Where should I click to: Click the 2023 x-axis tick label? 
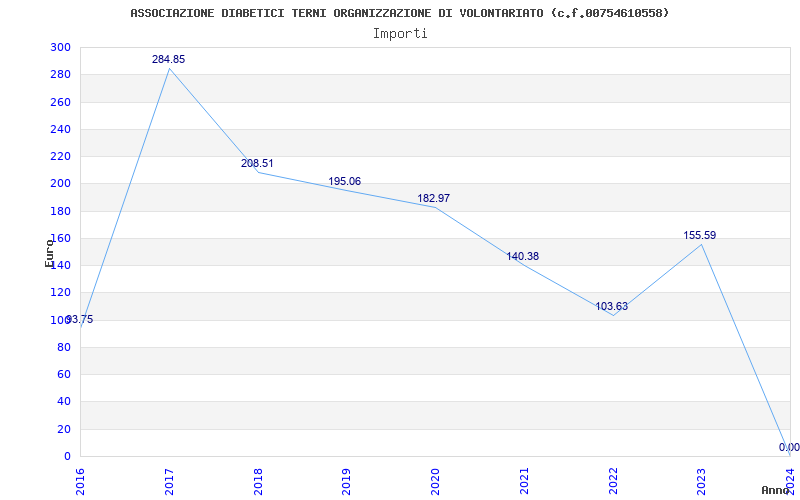[x=702, y=481]
